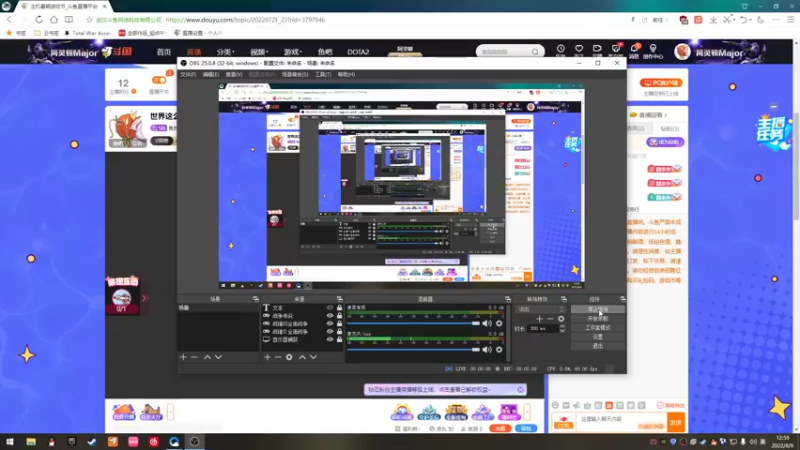Image resolution: width=800 pixels, height=450 pixels.
Task: Add a new source with the plus icon
Action: coord(267,357)
